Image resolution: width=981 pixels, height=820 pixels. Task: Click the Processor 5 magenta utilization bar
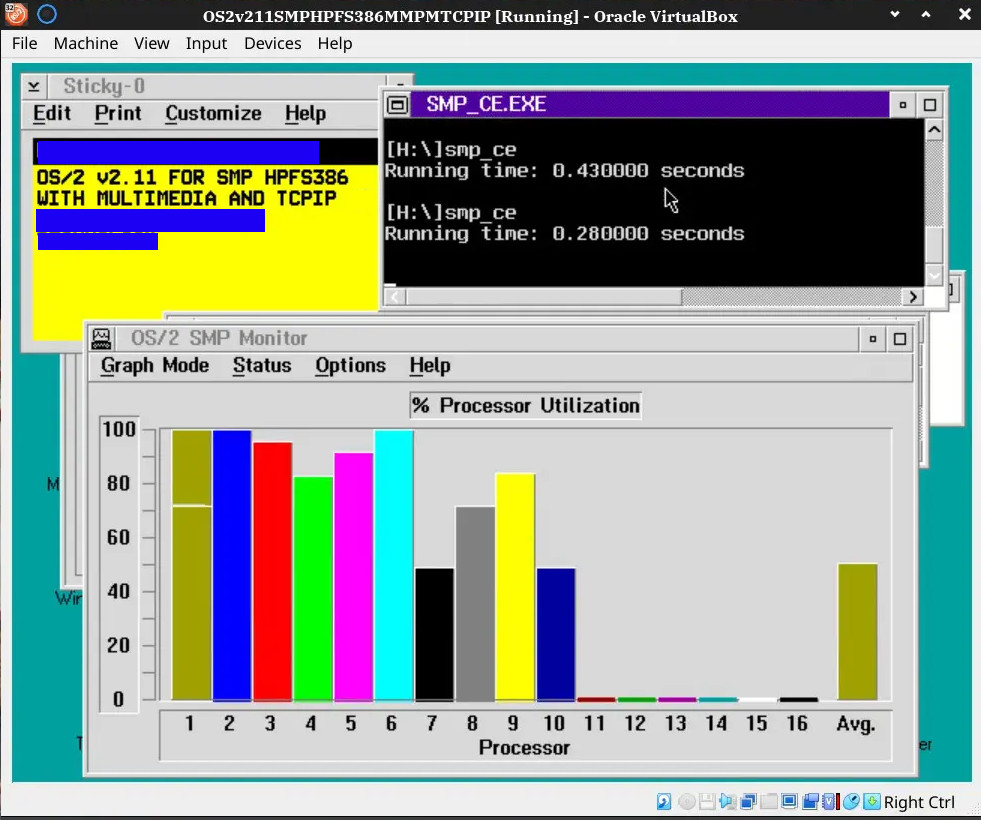click(x=353, y=576)
